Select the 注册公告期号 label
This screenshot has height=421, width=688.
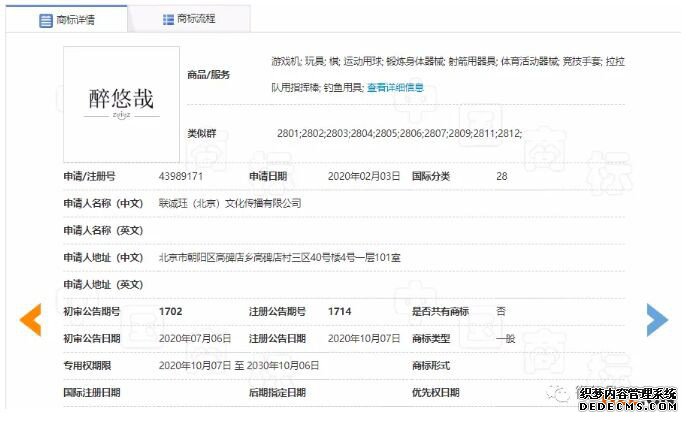coord(277,312)
